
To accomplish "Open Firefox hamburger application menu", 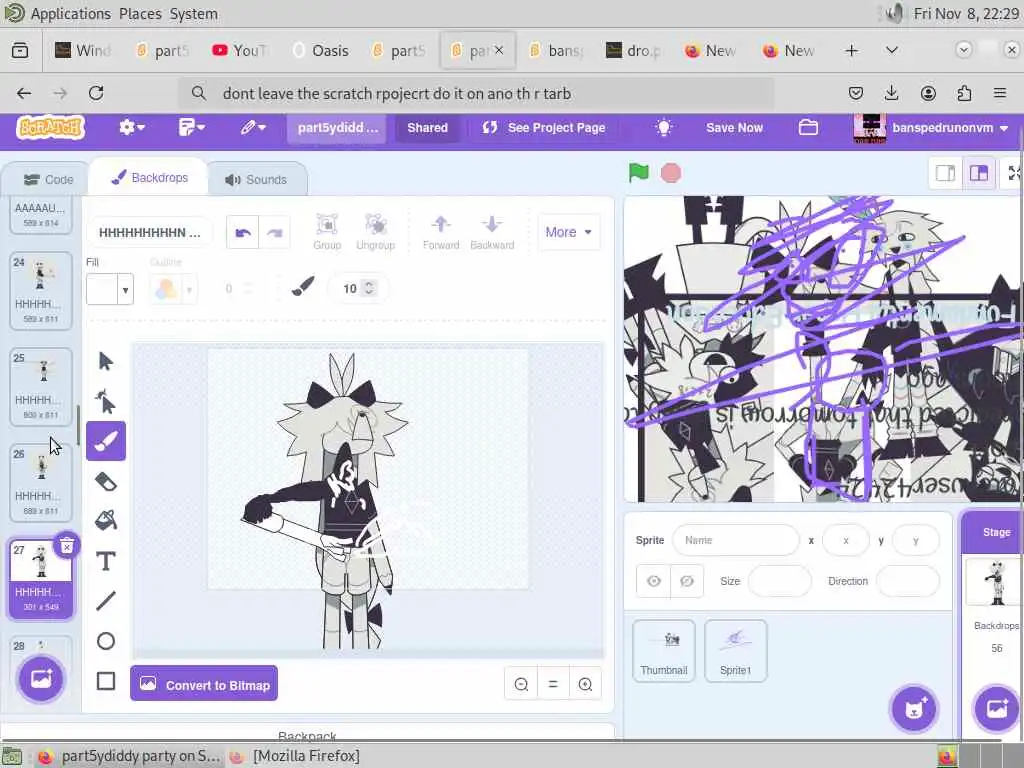I will [999, 93].
